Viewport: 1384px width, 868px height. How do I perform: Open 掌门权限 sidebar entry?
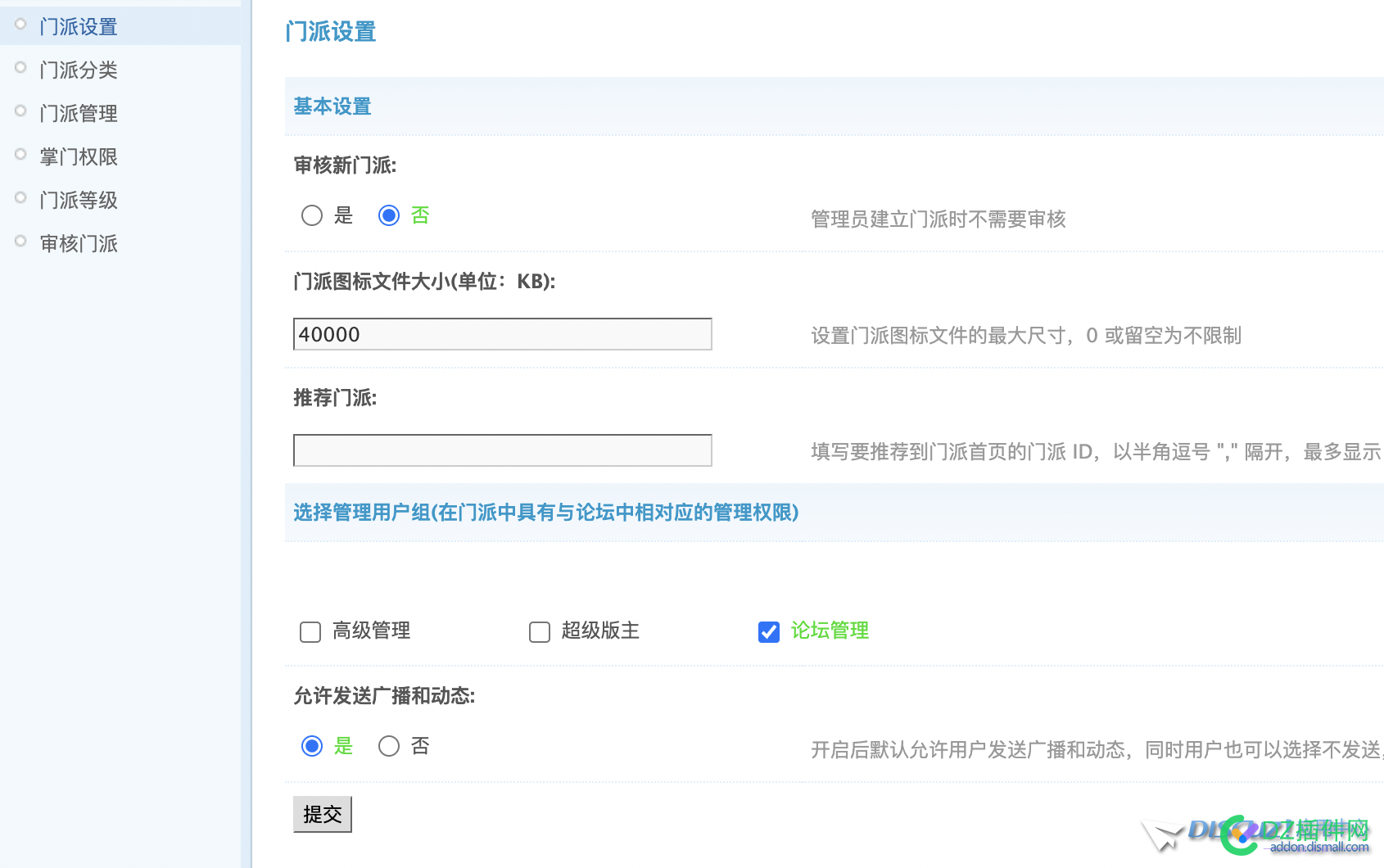79,156
